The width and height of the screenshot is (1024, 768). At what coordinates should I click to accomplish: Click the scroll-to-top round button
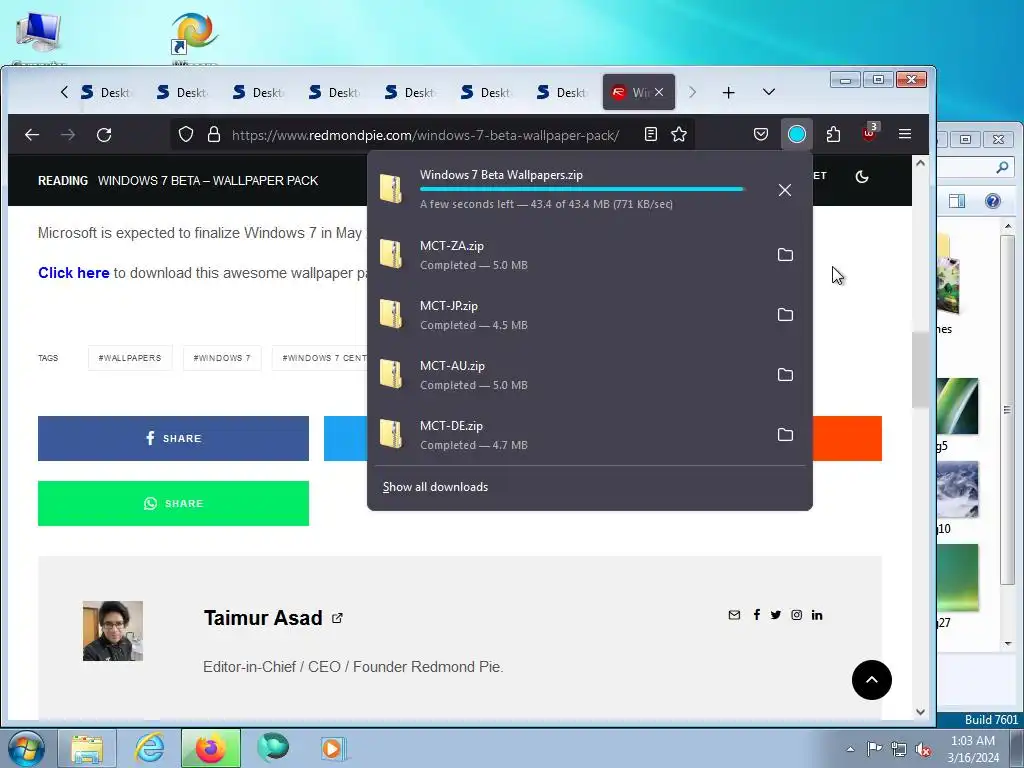(x=872, y=680)
